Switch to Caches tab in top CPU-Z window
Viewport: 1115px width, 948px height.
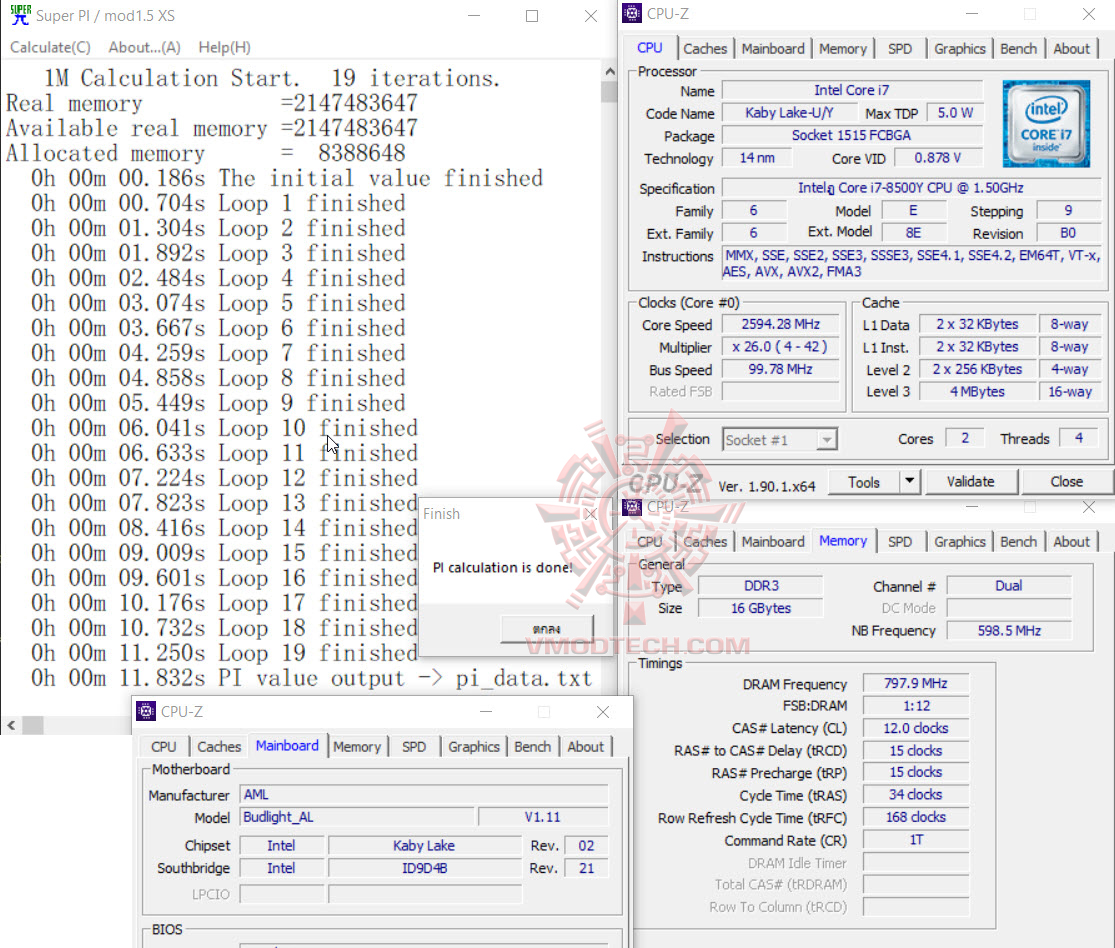705,49
